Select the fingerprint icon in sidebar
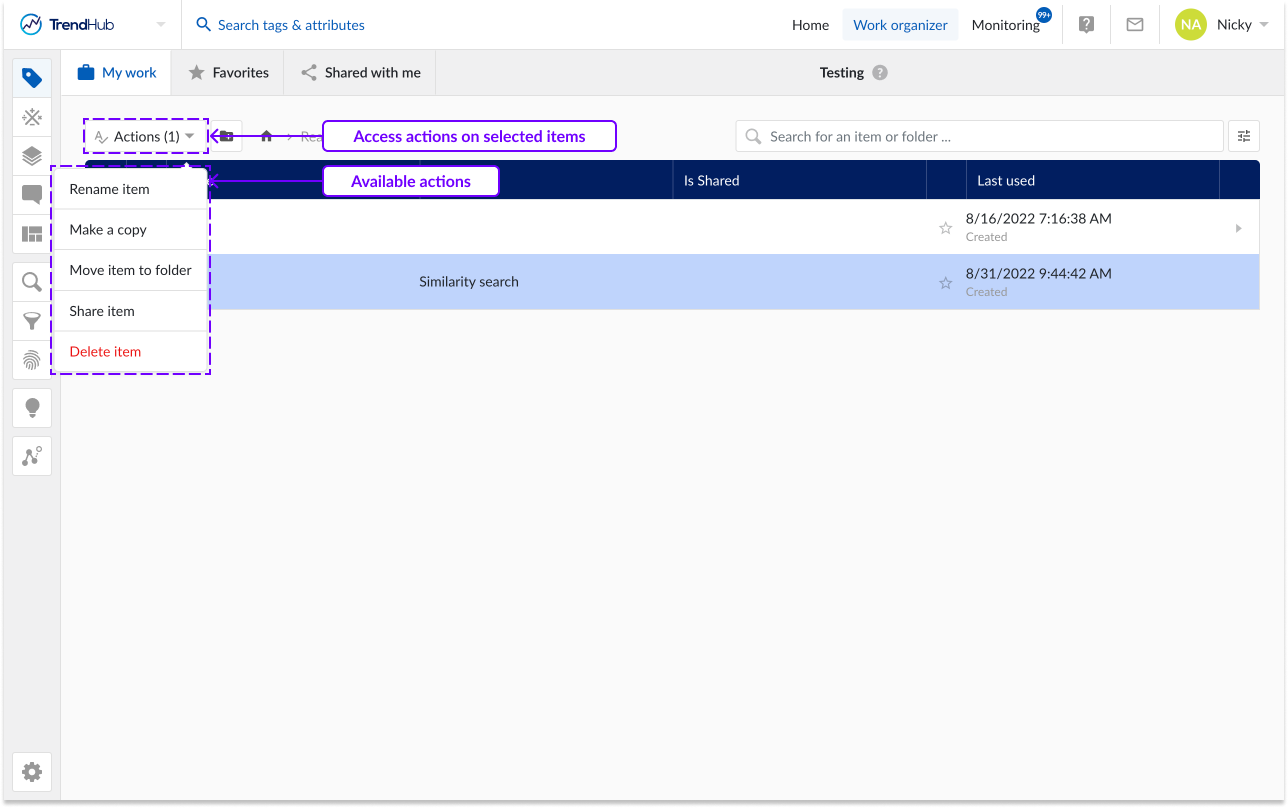Image resolution: width=1288 pixels, height=808 pixels. click(32, 360)
